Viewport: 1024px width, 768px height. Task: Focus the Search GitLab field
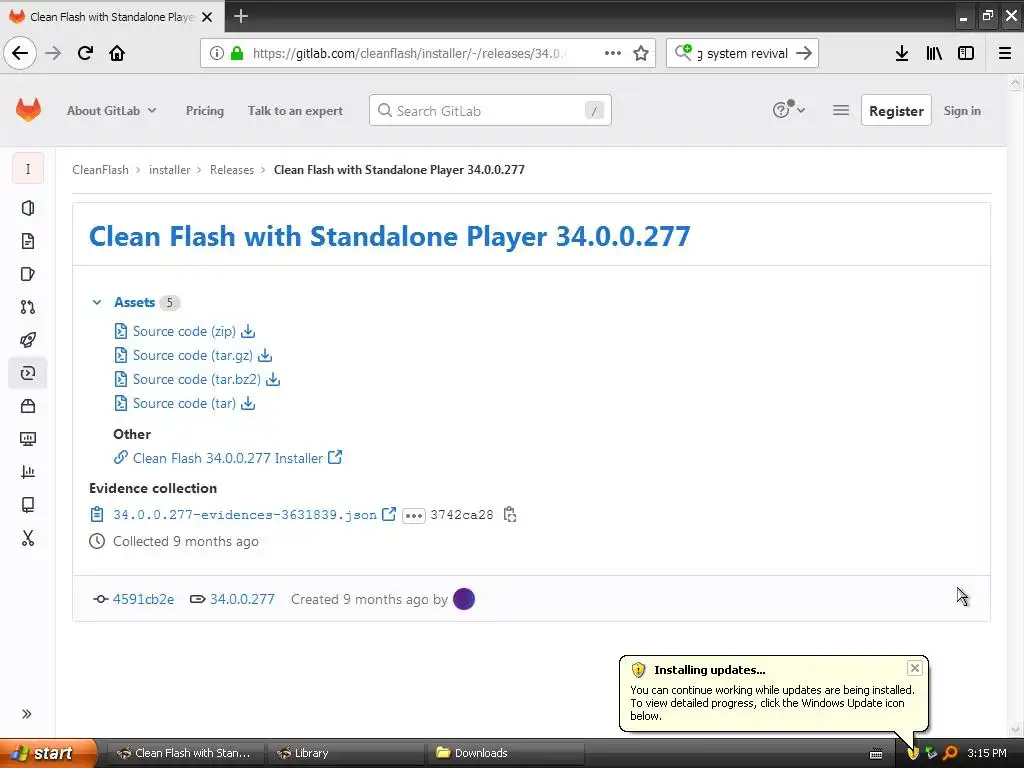(490, 110)
